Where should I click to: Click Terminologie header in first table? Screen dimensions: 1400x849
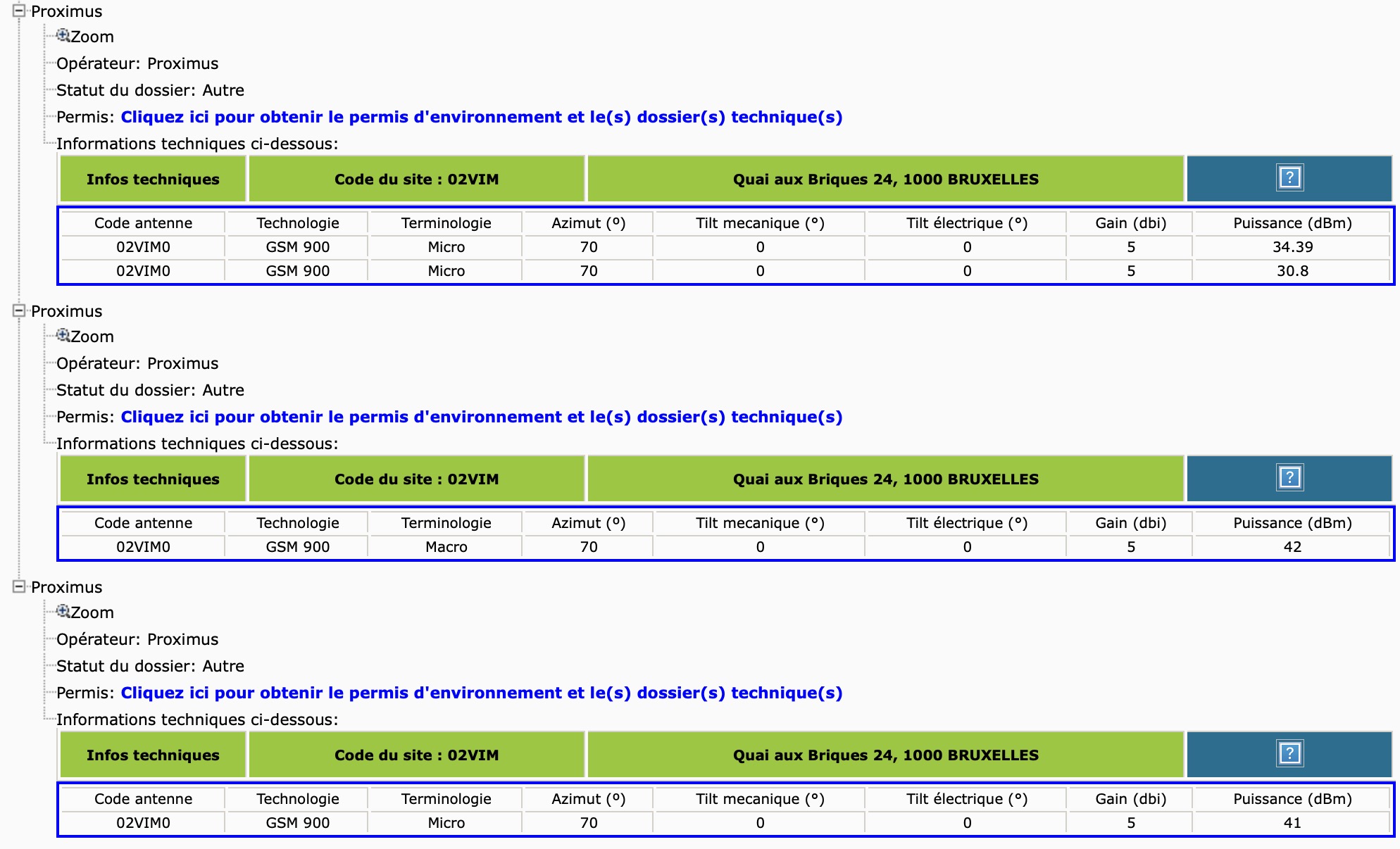[446, 223]
